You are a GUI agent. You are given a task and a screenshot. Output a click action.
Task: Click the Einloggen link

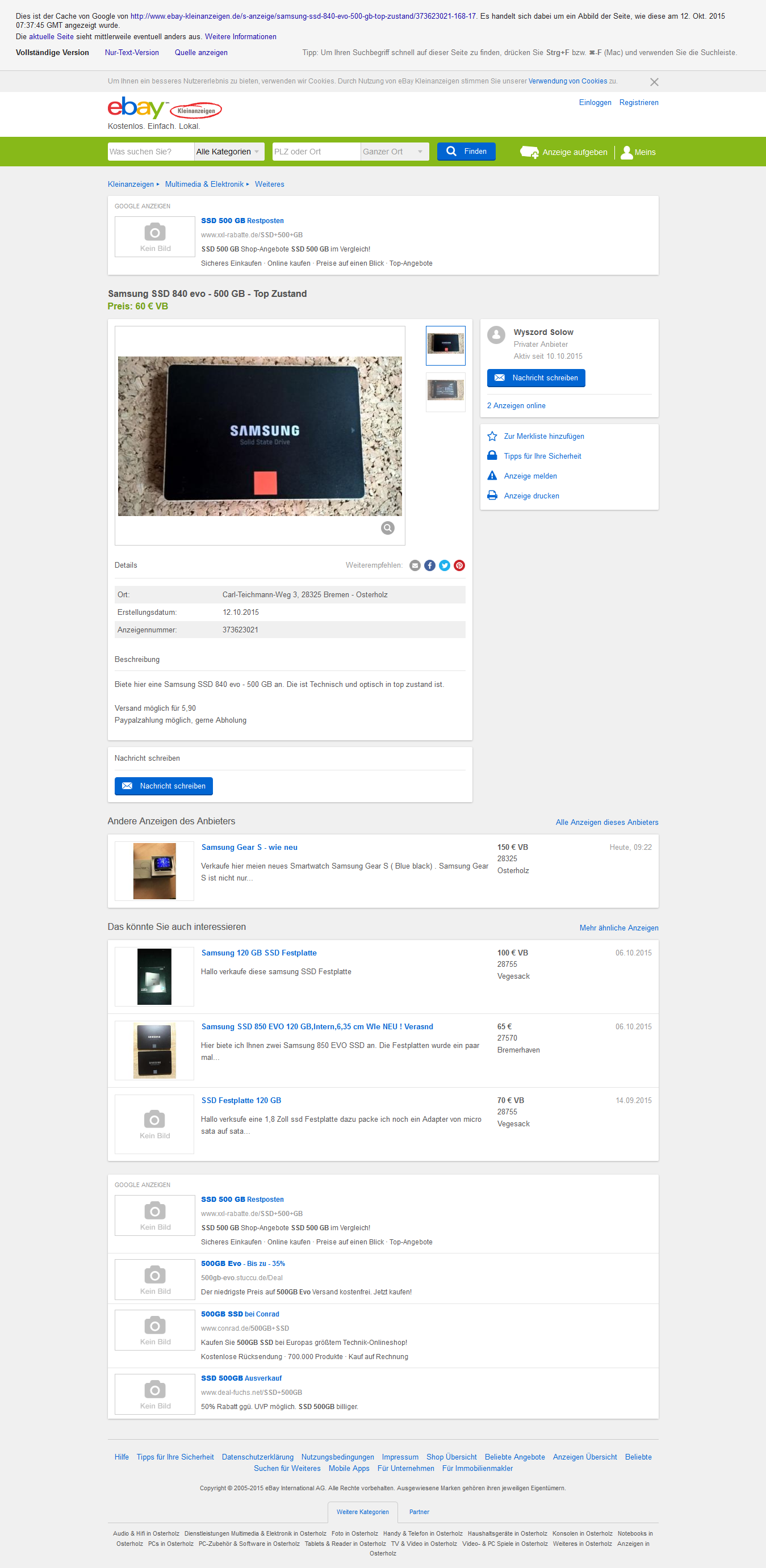tap(595, 103)
